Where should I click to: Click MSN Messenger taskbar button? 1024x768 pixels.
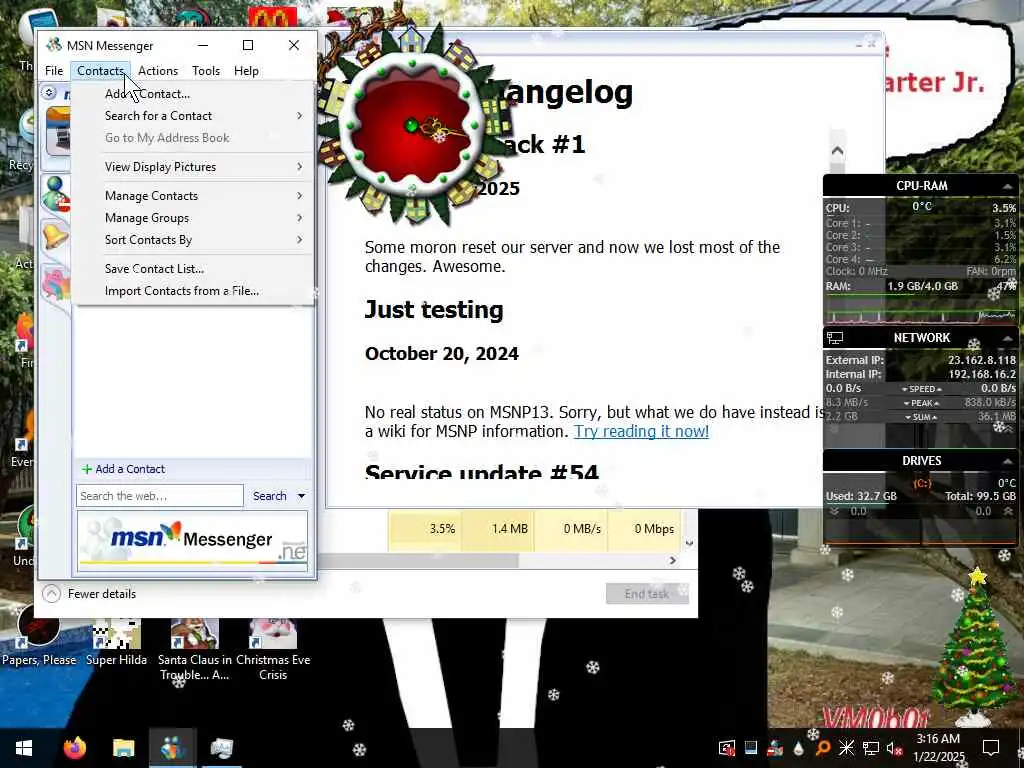[x=172, y=748]
